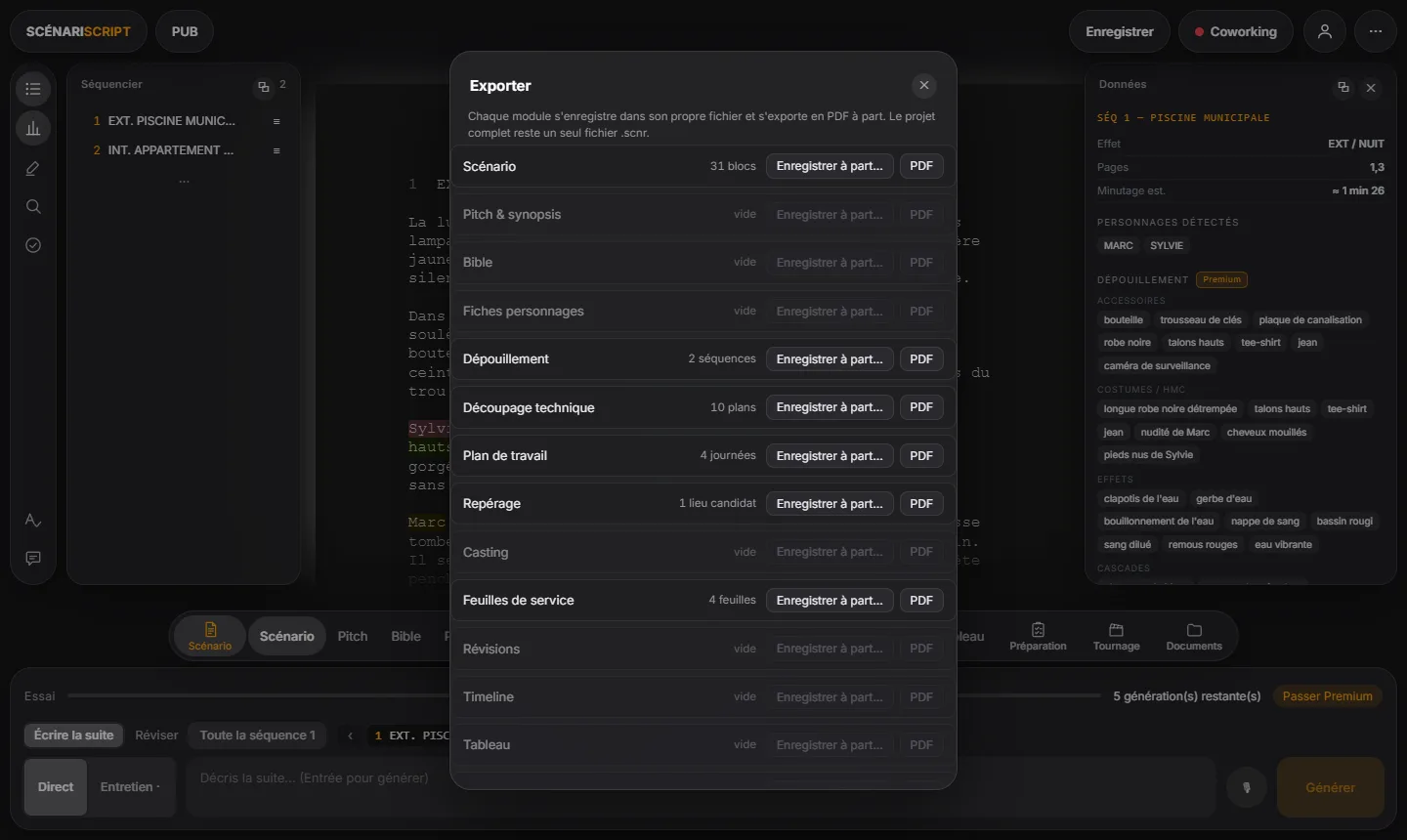Screen dimensions: 1407x840
Task: Pop out the Séquencier panel
Action: click(263, 86)
